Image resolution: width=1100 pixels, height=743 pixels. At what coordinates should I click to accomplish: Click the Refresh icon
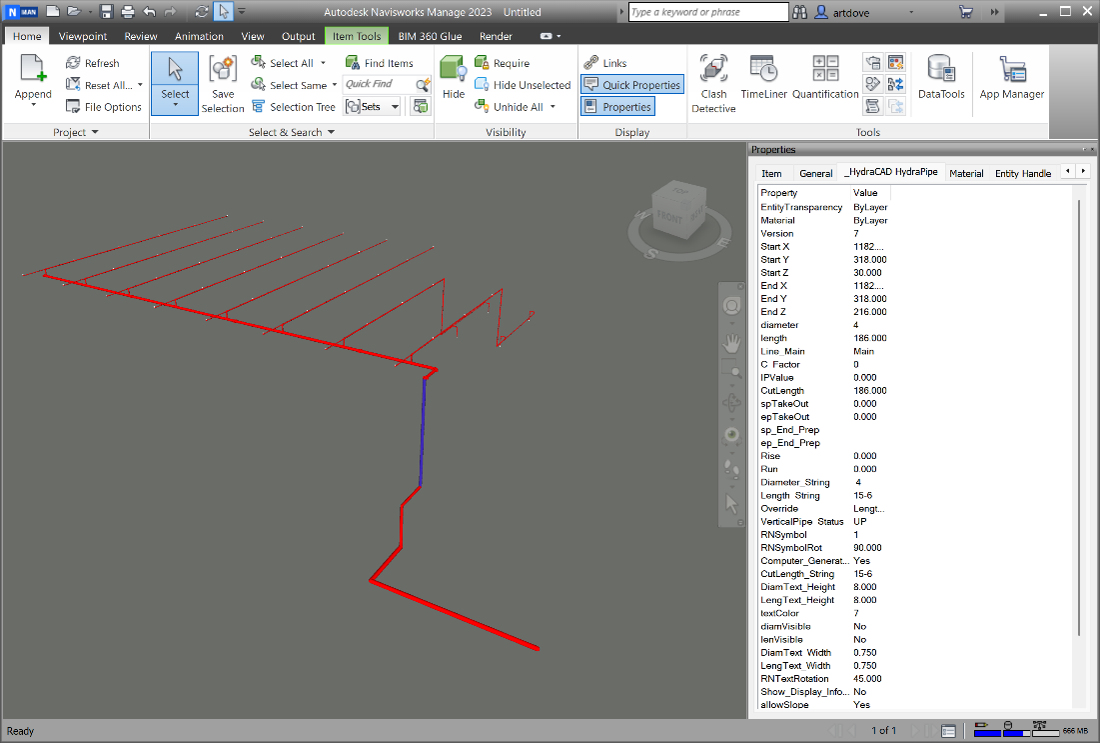73,62
